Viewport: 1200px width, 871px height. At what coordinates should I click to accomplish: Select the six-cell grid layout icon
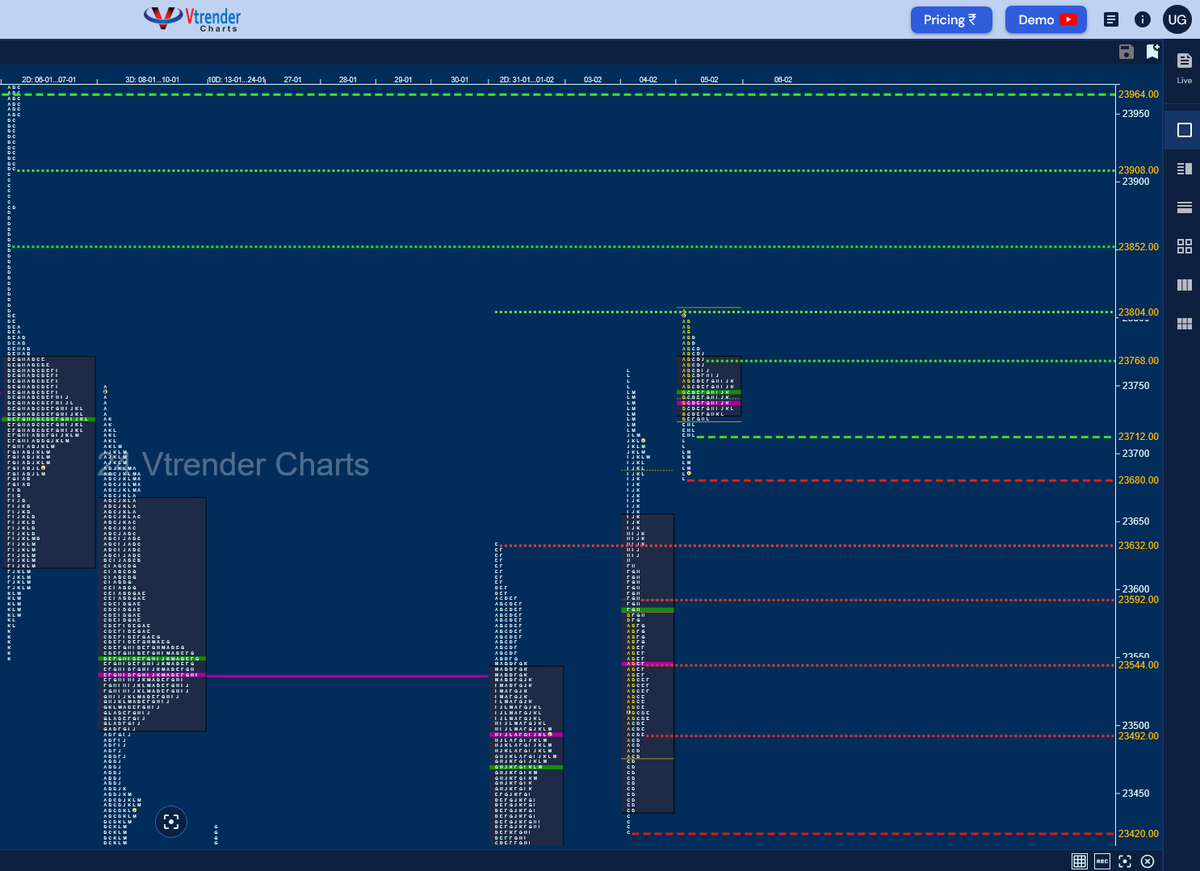[x=1184, y=323]
